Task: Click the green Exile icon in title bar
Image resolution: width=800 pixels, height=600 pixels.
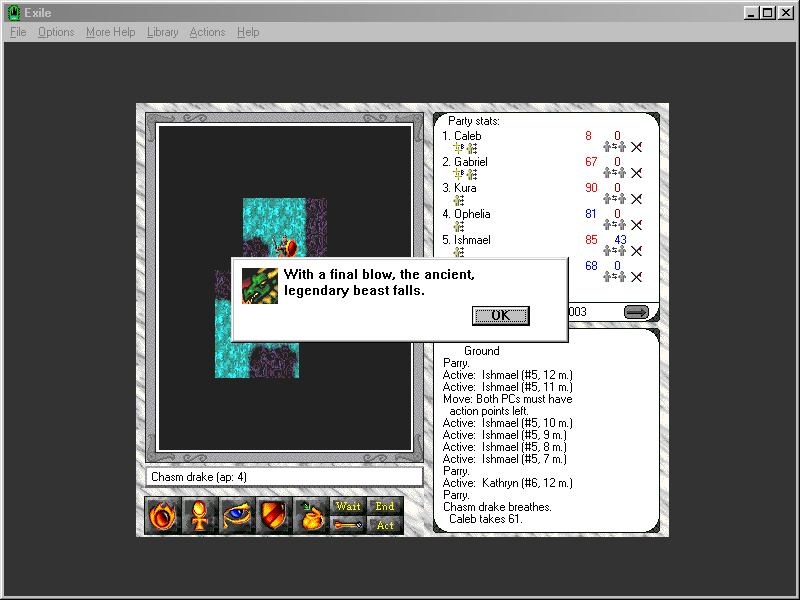Action: click(x=14, y=13)
